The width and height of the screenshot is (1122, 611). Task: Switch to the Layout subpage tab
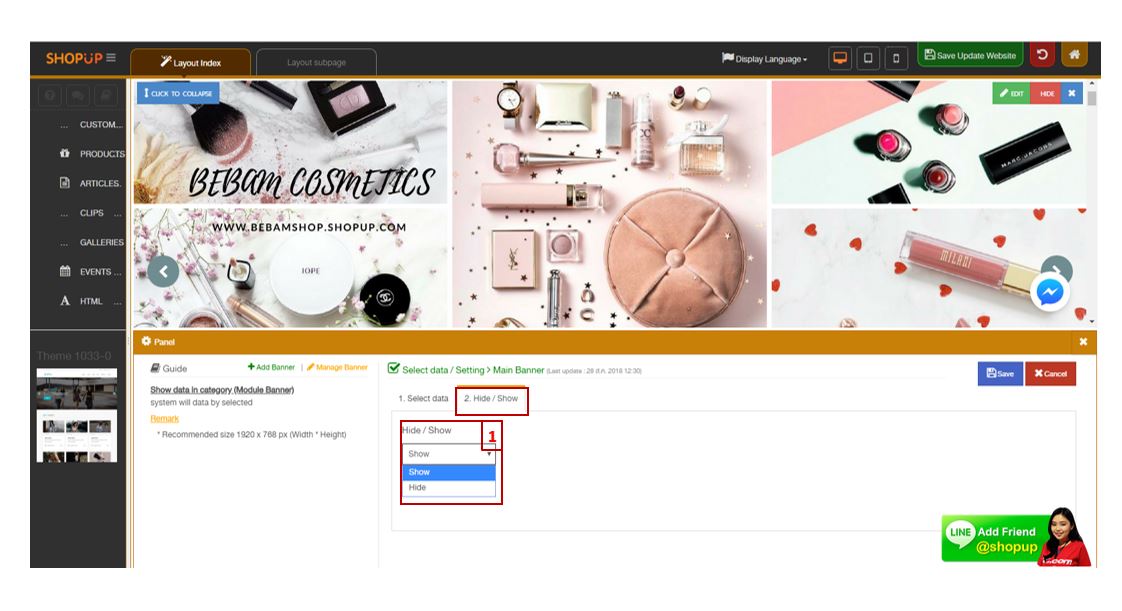pos(316,62)
